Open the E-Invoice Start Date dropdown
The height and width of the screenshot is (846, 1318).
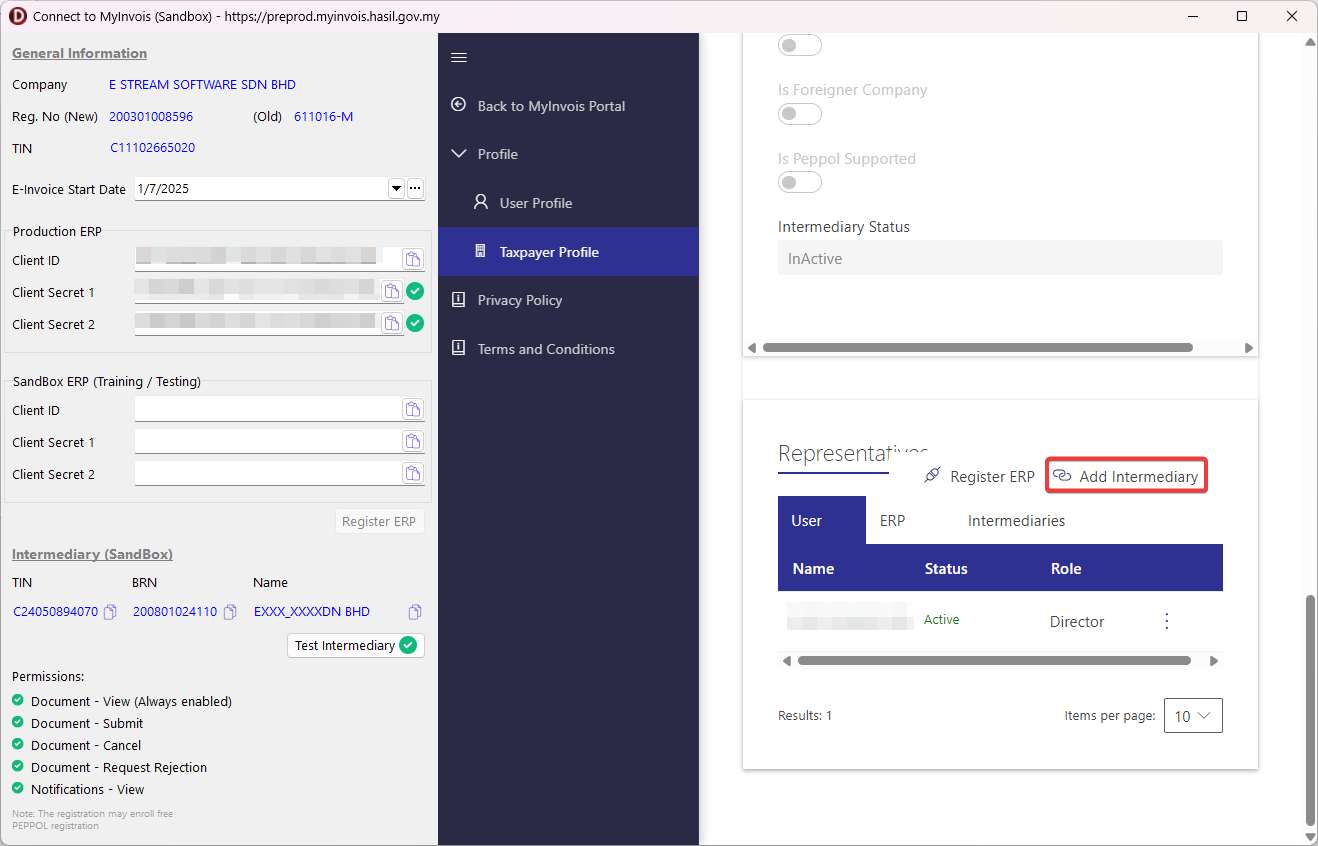click(396, 189)
